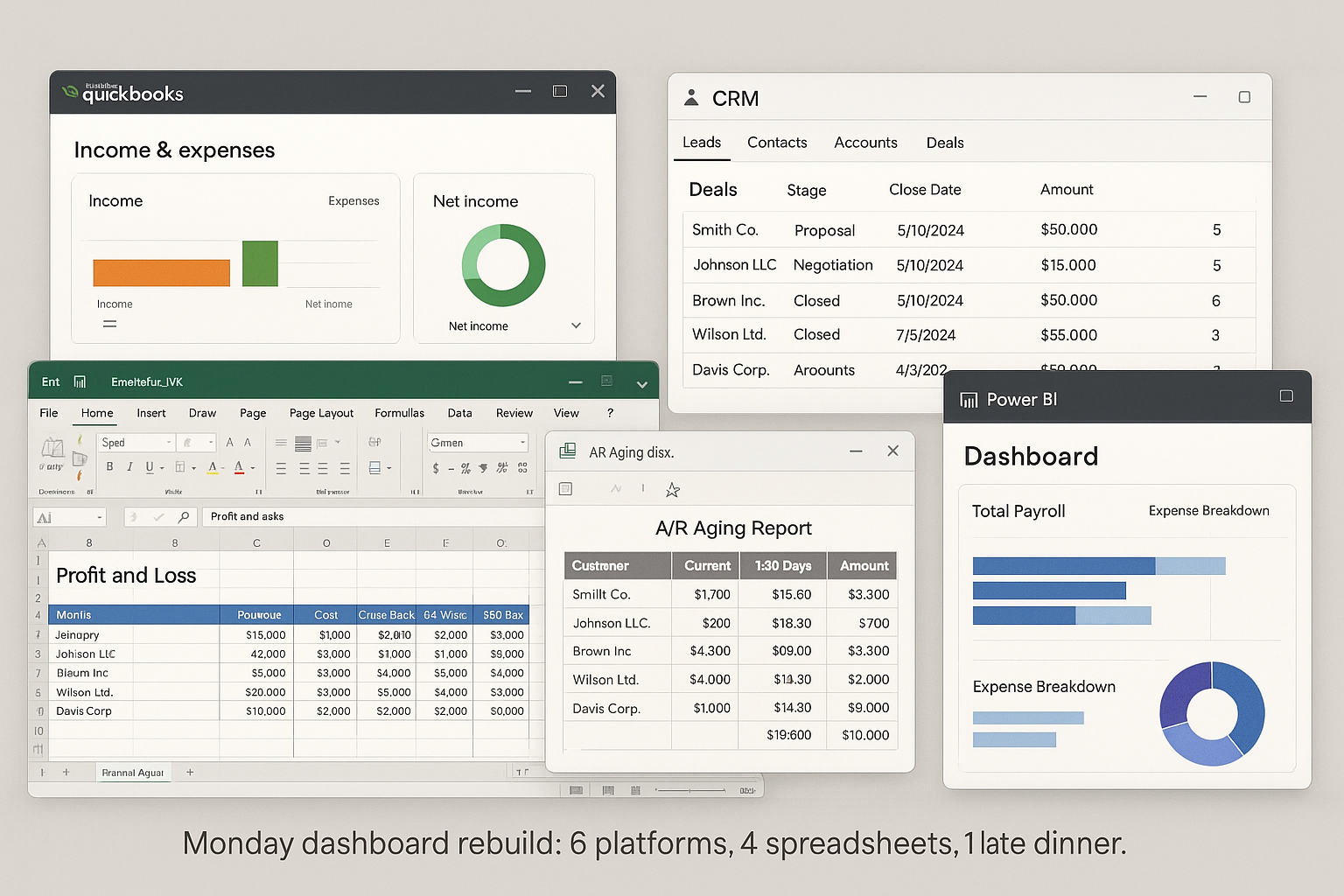Click the '?' help menu item
This screenshot has height=896, width=1344.
(x=610, y=413)
